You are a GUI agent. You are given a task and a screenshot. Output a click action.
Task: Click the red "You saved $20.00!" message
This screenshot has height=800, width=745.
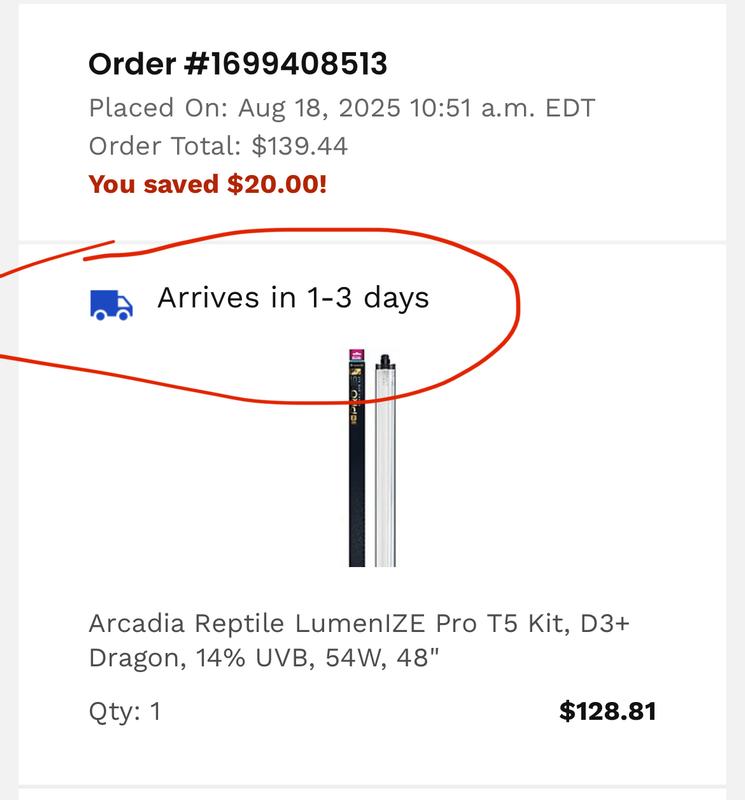click(x=208, y=185)
